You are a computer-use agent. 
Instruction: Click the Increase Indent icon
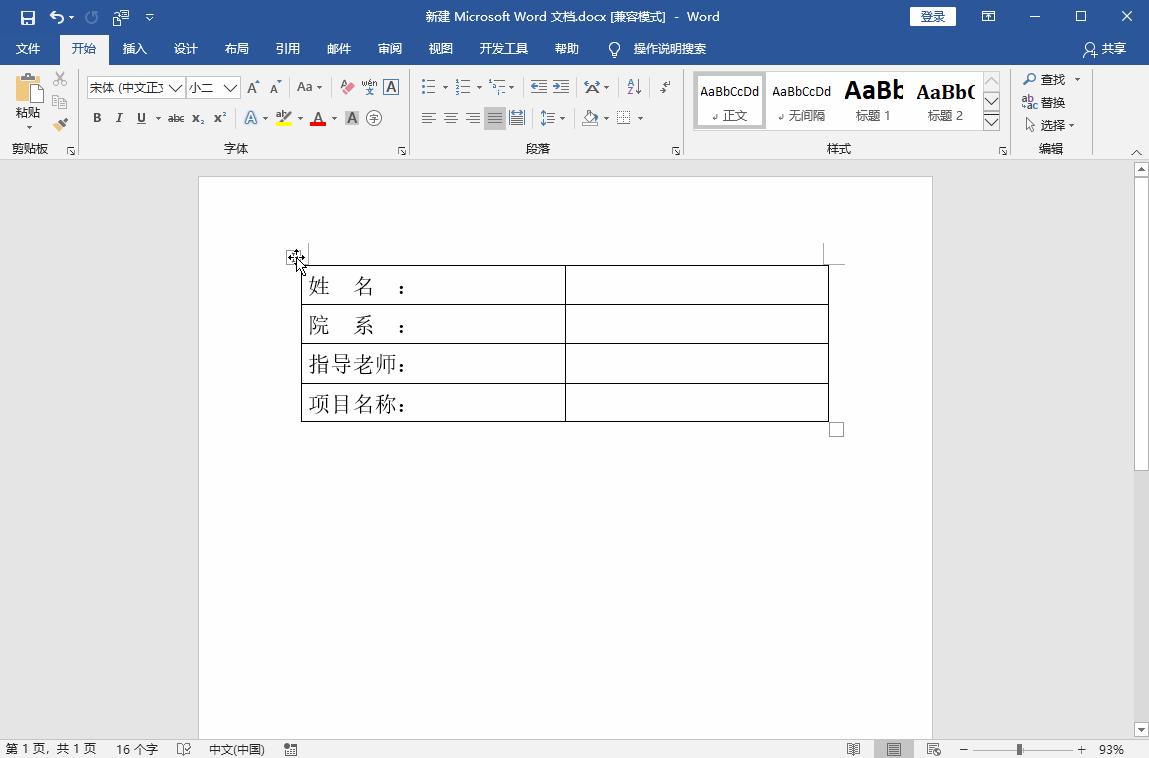[561, 87]
